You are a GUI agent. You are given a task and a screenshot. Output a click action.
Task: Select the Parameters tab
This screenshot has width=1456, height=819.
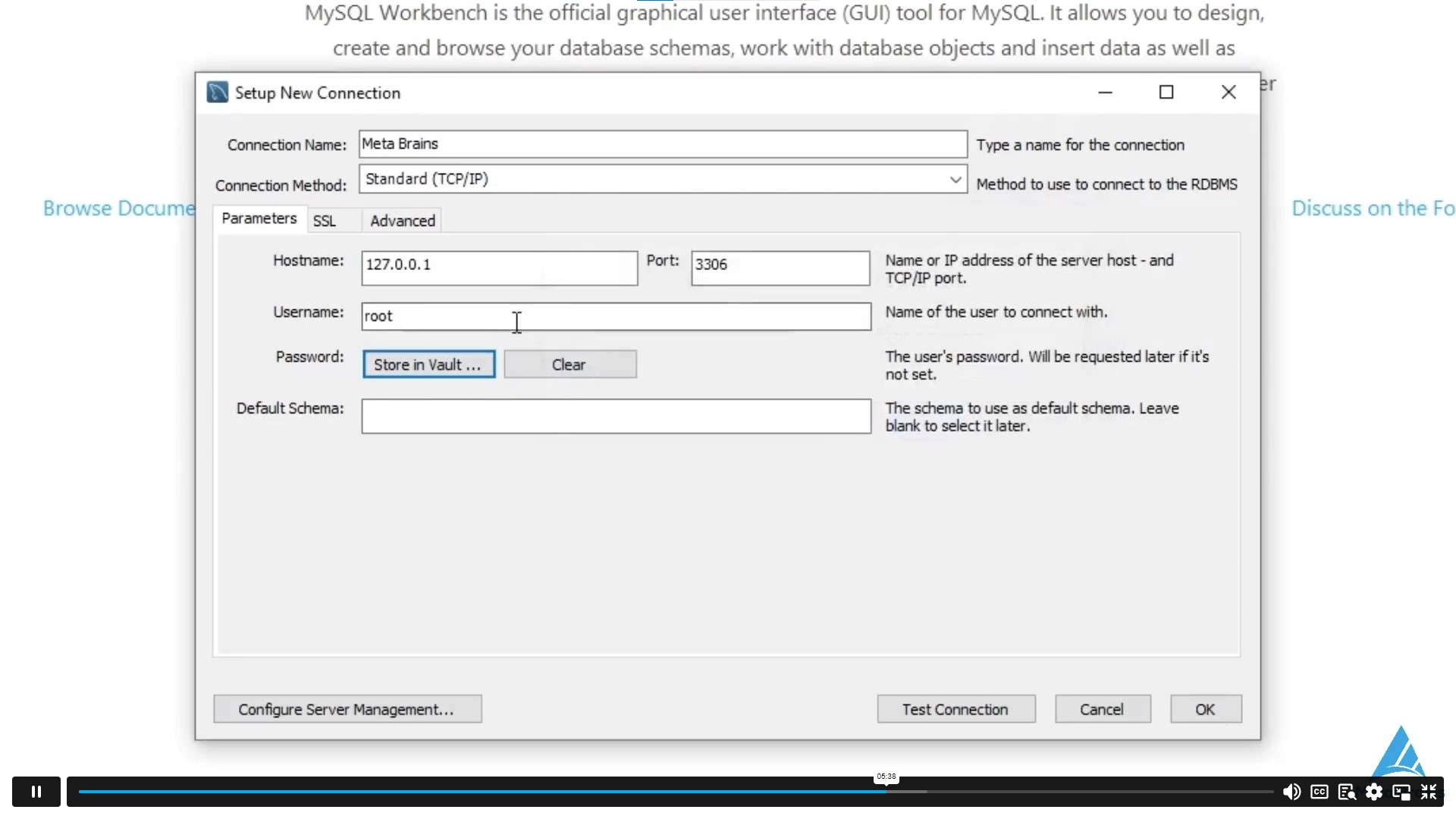[x=259, y=218]
